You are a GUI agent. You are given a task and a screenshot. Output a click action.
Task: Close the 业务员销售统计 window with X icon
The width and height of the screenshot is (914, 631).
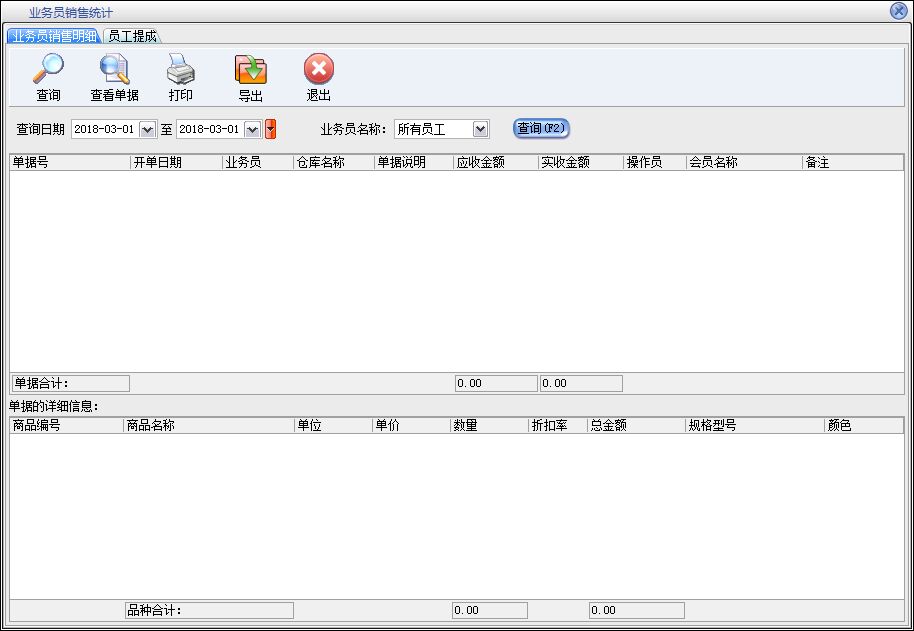(x=898, y=11)
